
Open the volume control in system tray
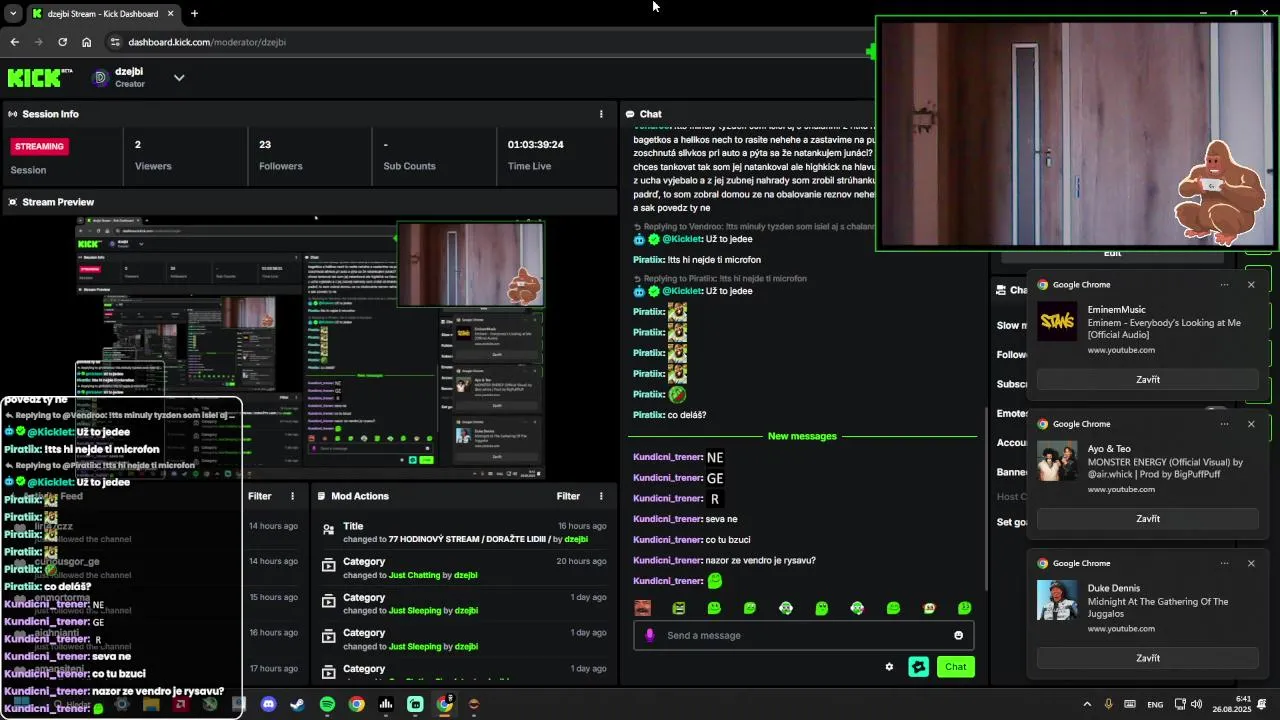[x=1198, y=704]
